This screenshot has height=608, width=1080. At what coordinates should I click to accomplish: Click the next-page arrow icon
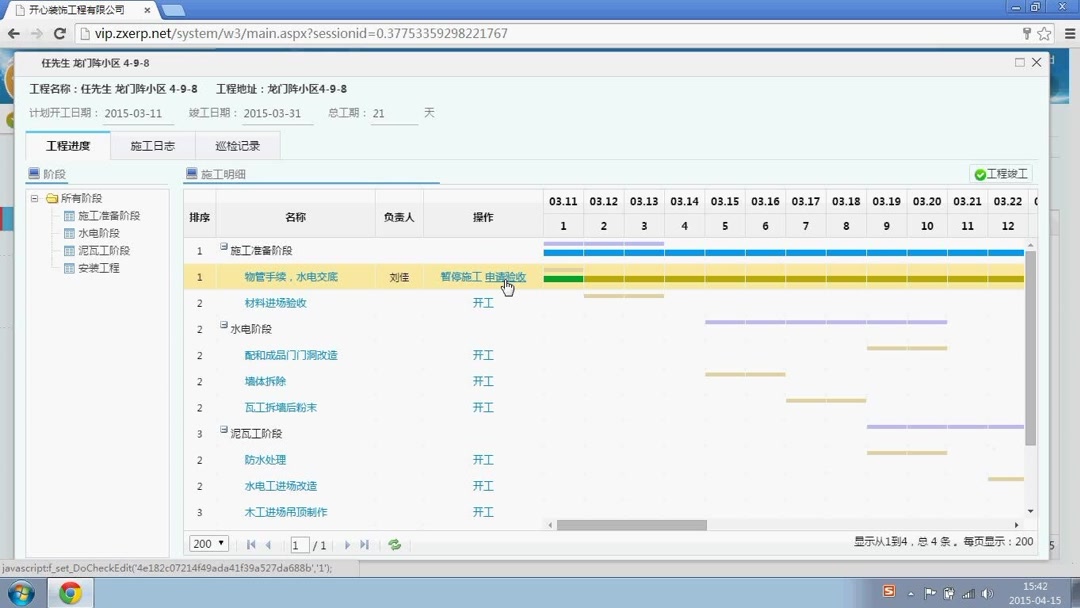[346, 544]
